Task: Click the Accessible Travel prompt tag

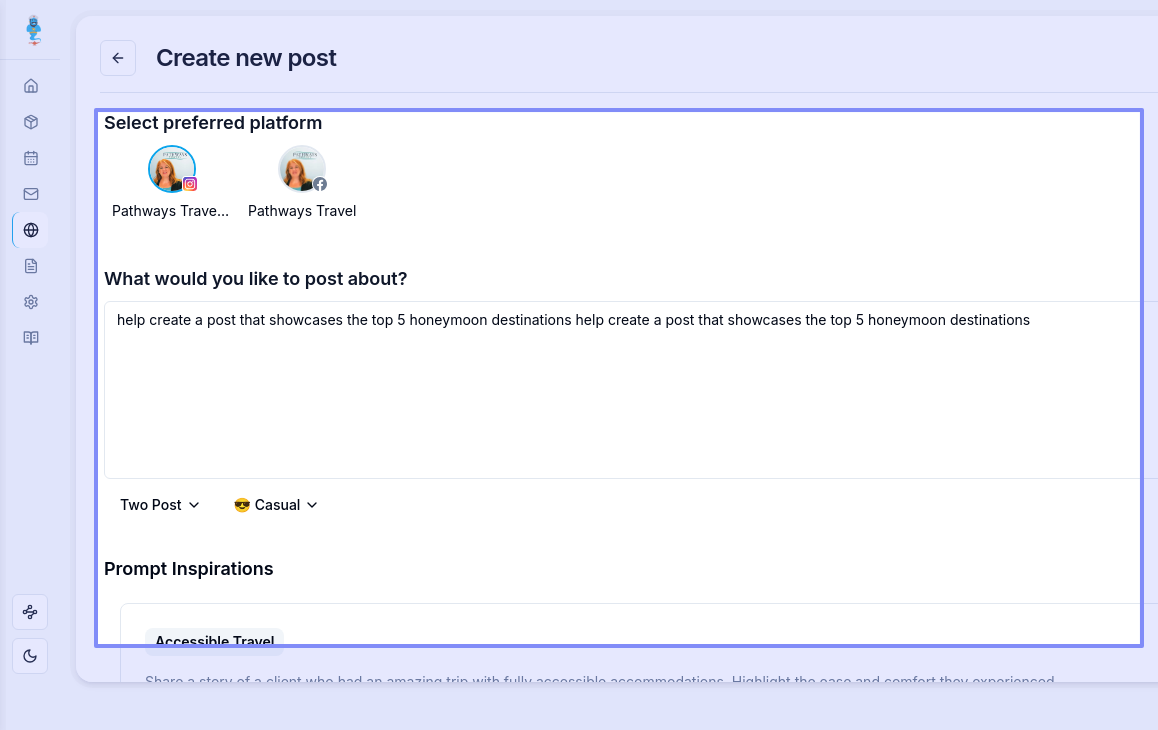Action: tap(214, 641)
